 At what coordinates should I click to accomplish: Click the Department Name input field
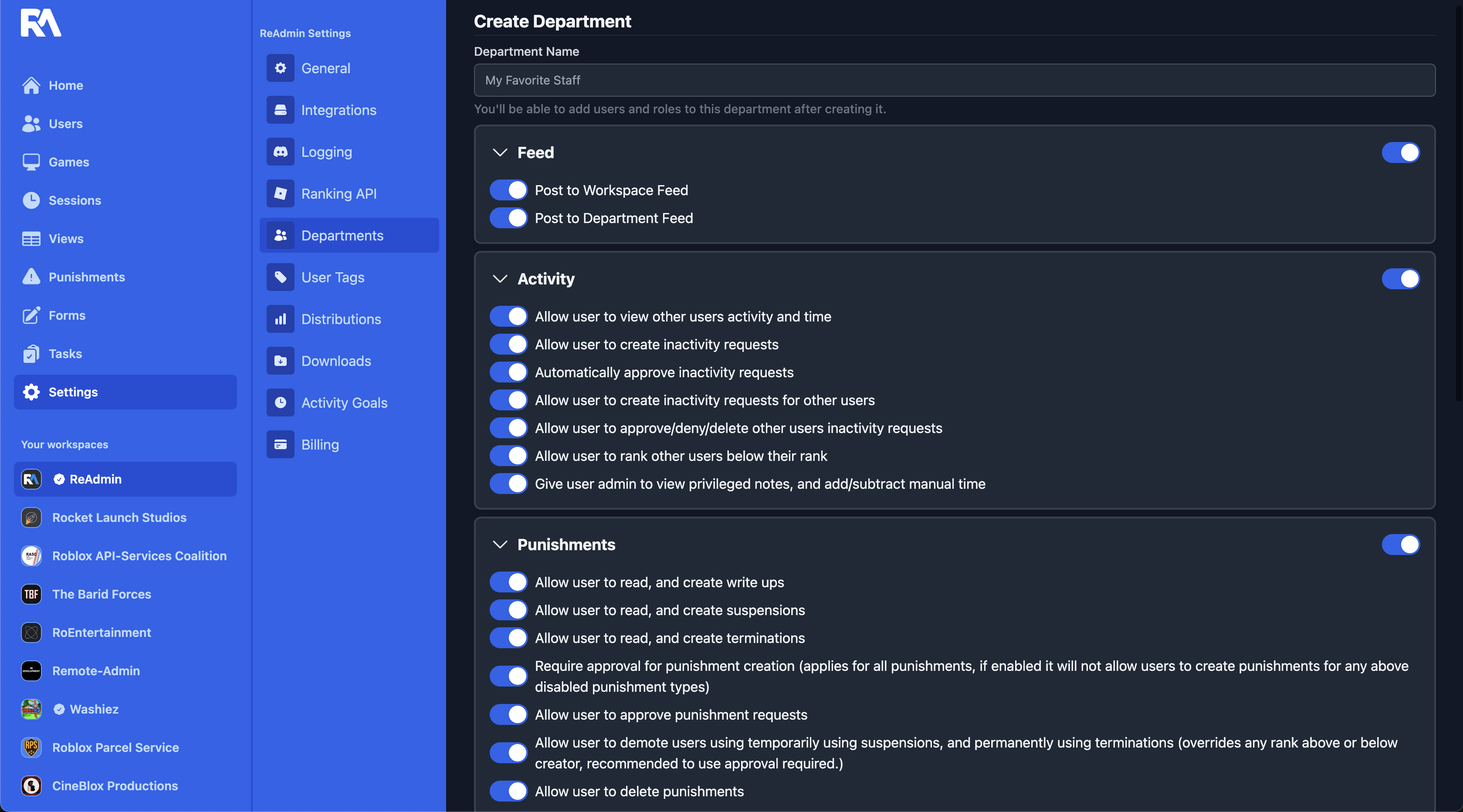click(x=954, y=80)
